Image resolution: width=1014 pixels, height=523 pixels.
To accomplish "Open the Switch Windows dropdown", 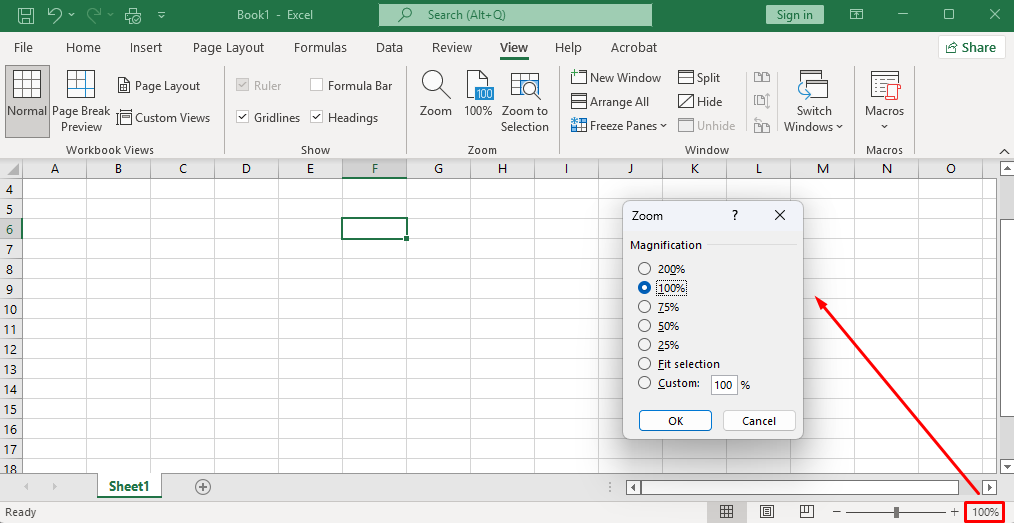I will [x=814, y=102].
